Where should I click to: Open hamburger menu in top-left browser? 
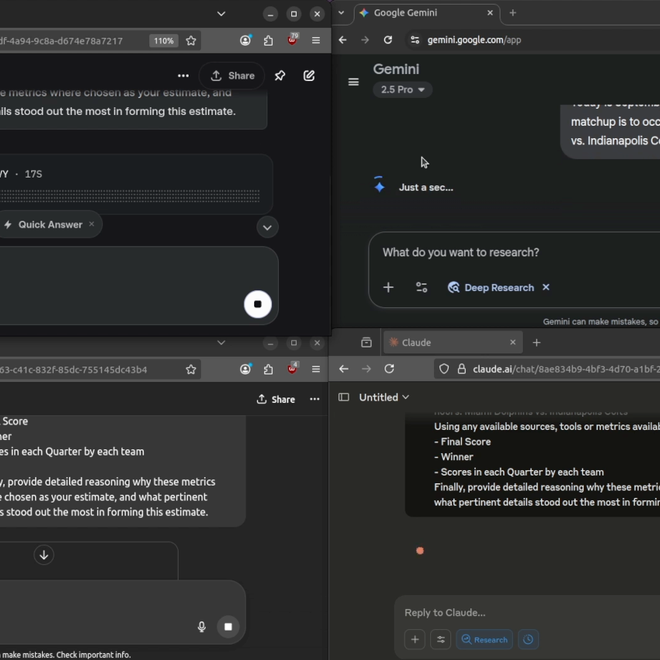pyautogui.click(x=316, y=40)
